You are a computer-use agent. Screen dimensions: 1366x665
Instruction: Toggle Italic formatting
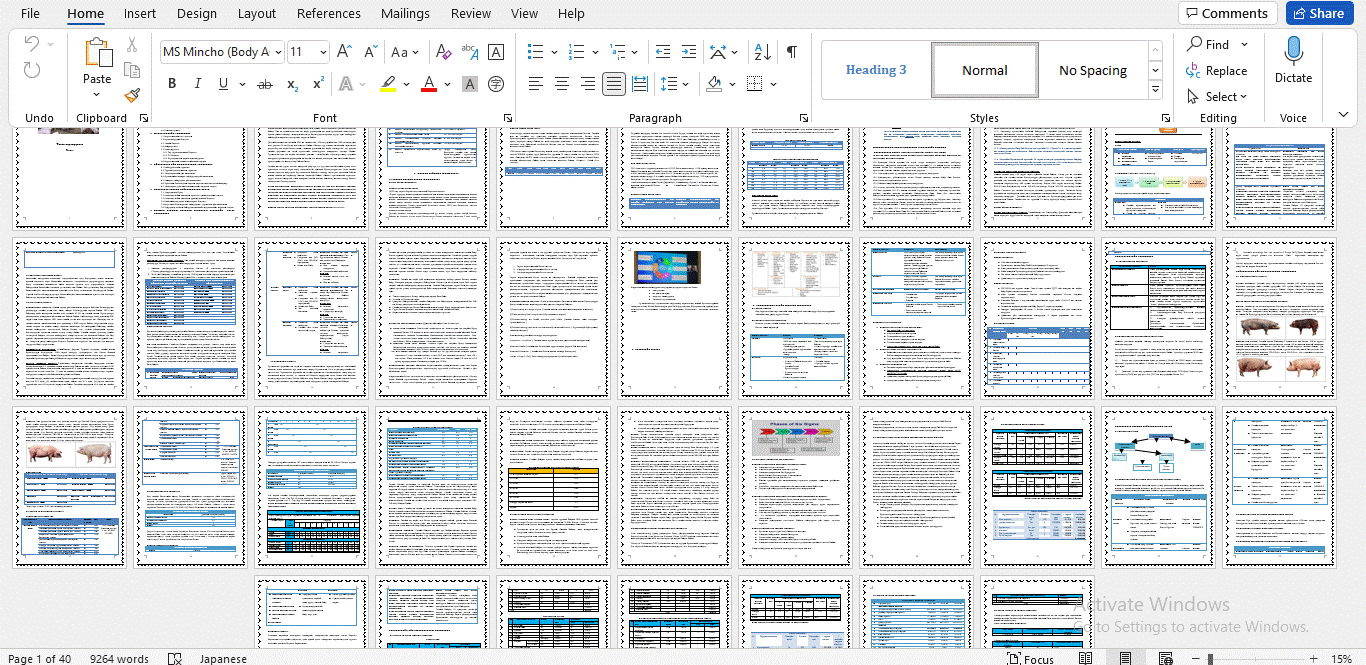point(198,84)
